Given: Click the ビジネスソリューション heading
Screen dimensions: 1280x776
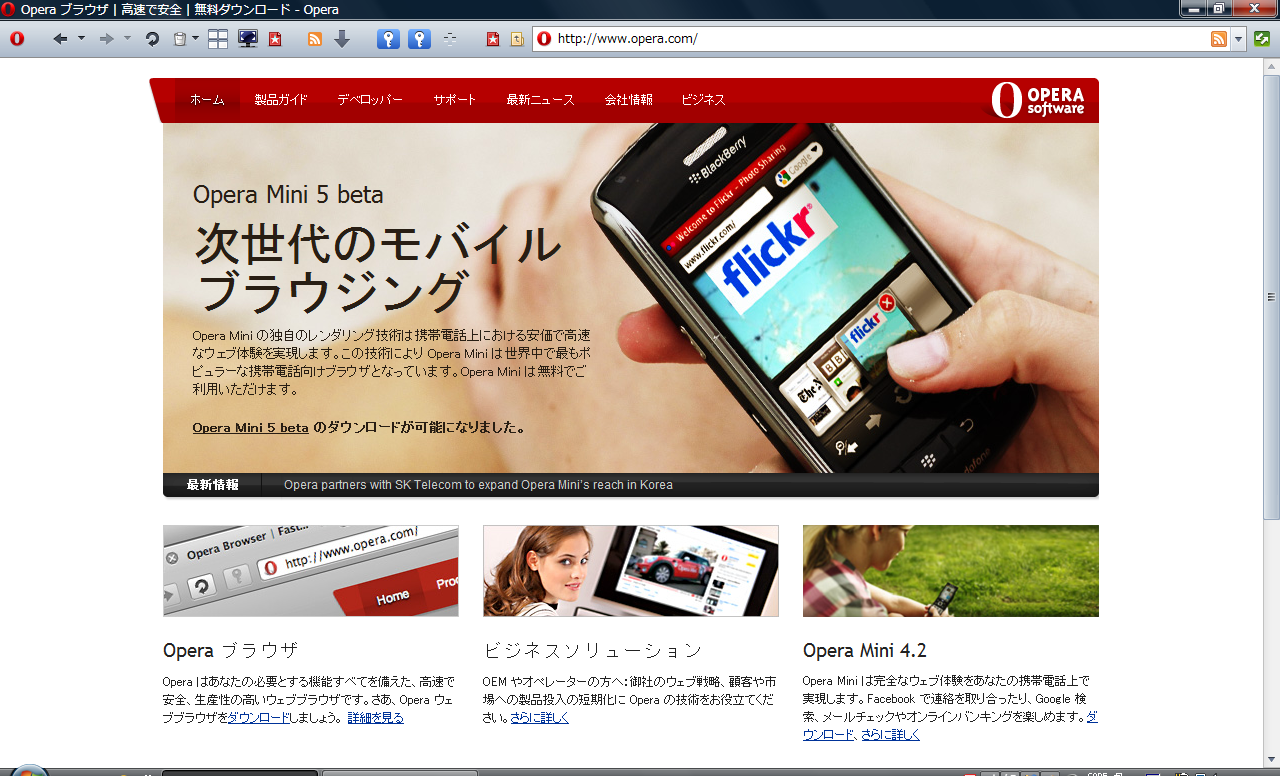Looking at the screenshot, I should [592, 651].
